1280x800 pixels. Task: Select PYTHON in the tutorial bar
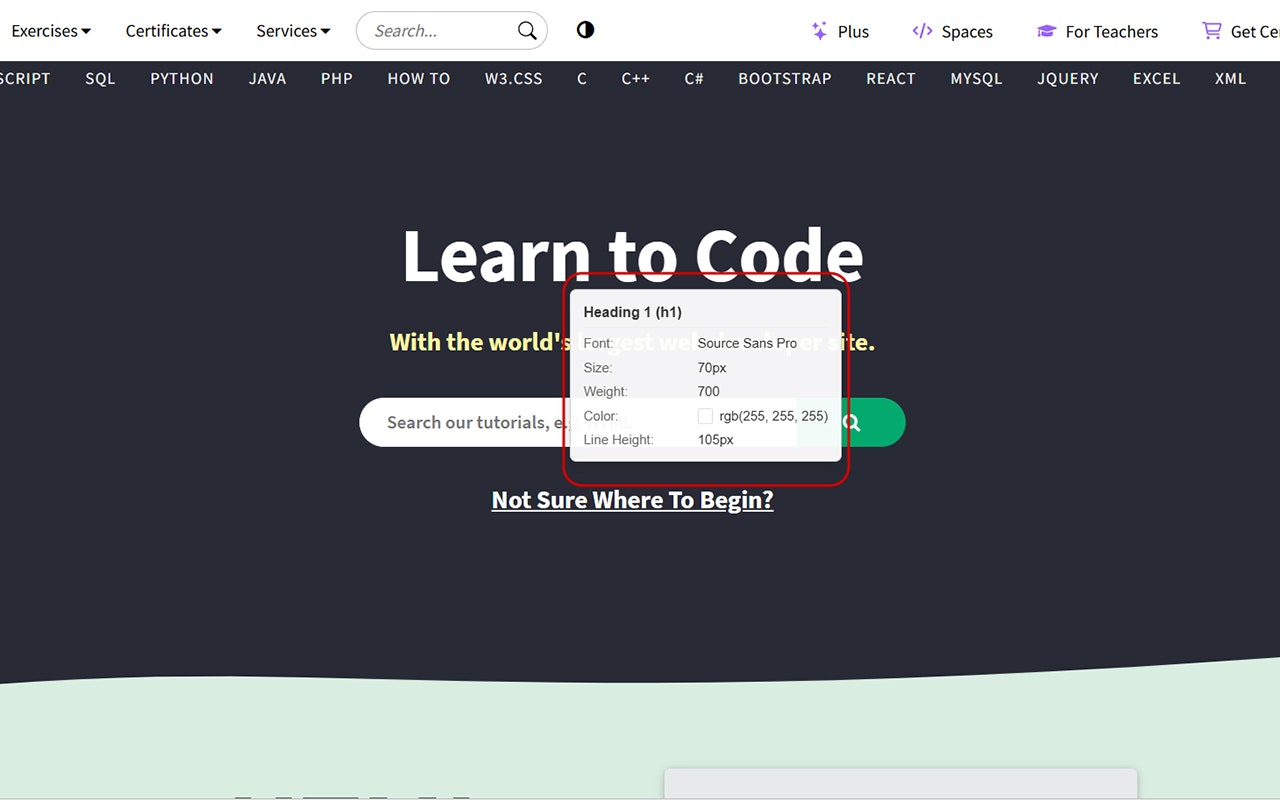[182, 78]
